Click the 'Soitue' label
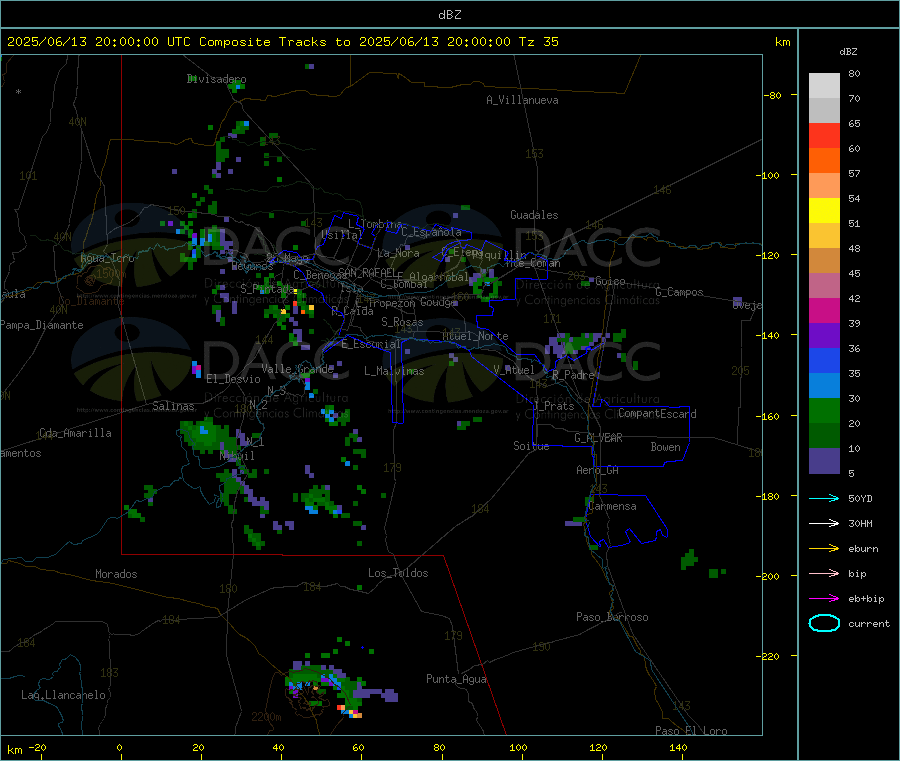The image size is (900, 761). point(531,446)
